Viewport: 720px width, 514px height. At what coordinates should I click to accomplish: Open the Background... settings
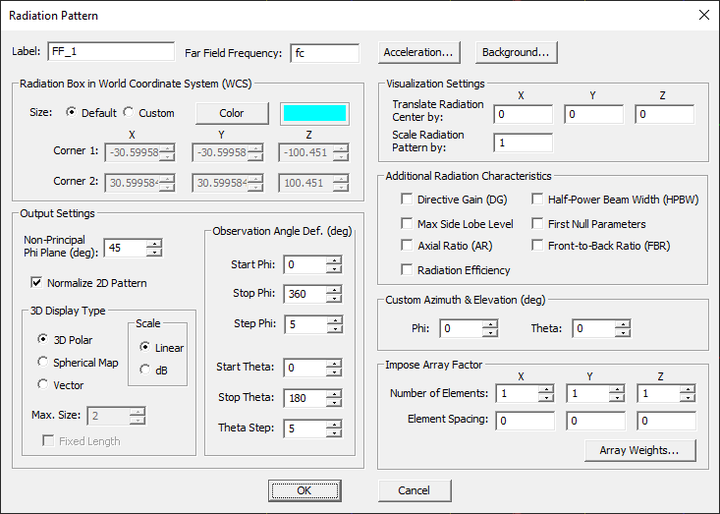[x=515, y=52]
